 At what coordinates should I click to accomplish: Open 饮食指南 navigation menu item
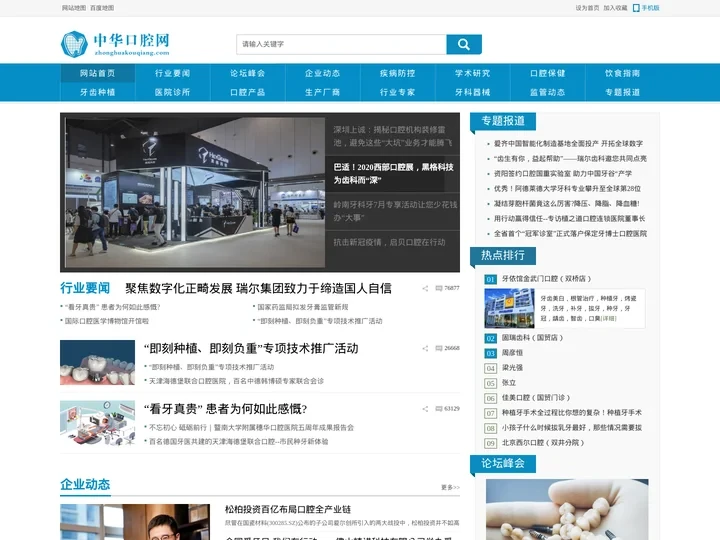pyautogui.click(x=623, y=73)
